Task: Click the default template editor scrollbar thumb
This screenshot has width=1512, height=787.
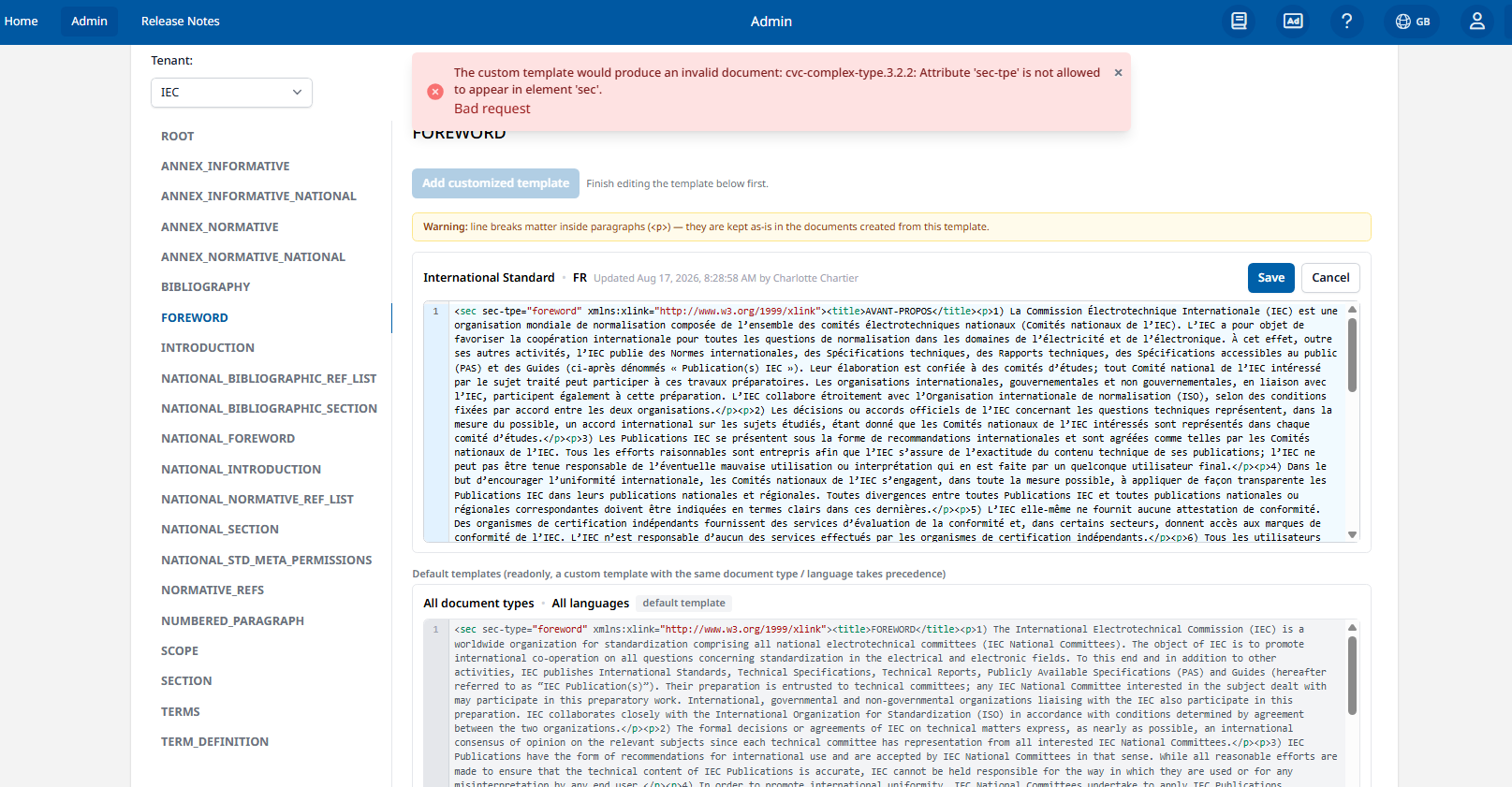Action: (1352, 674)
